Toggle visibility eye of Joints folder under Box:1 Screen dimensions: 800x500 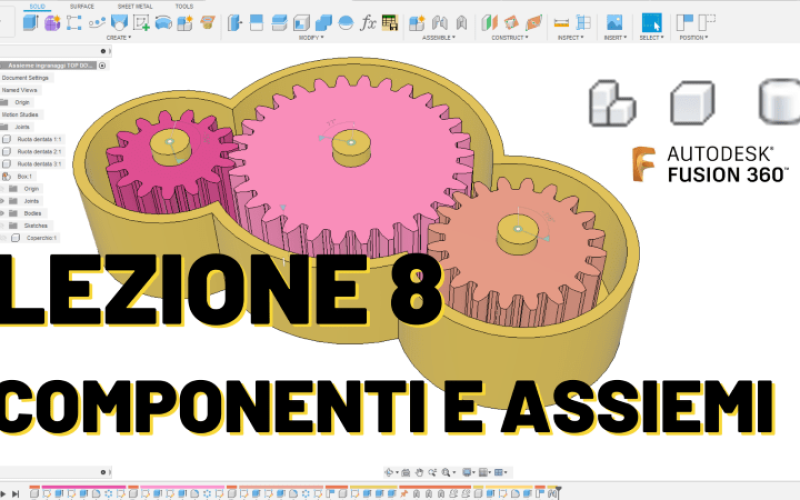2,201
